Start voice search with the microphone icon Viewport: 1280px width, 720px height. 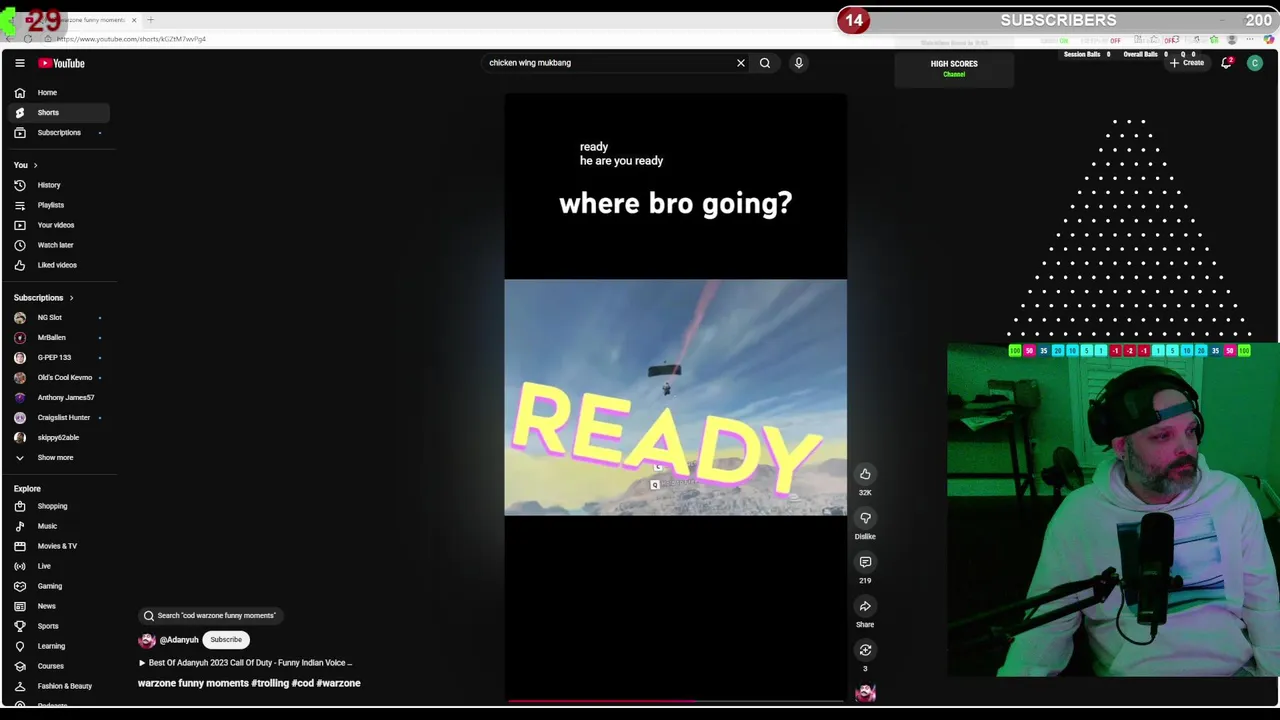[798, 63]
